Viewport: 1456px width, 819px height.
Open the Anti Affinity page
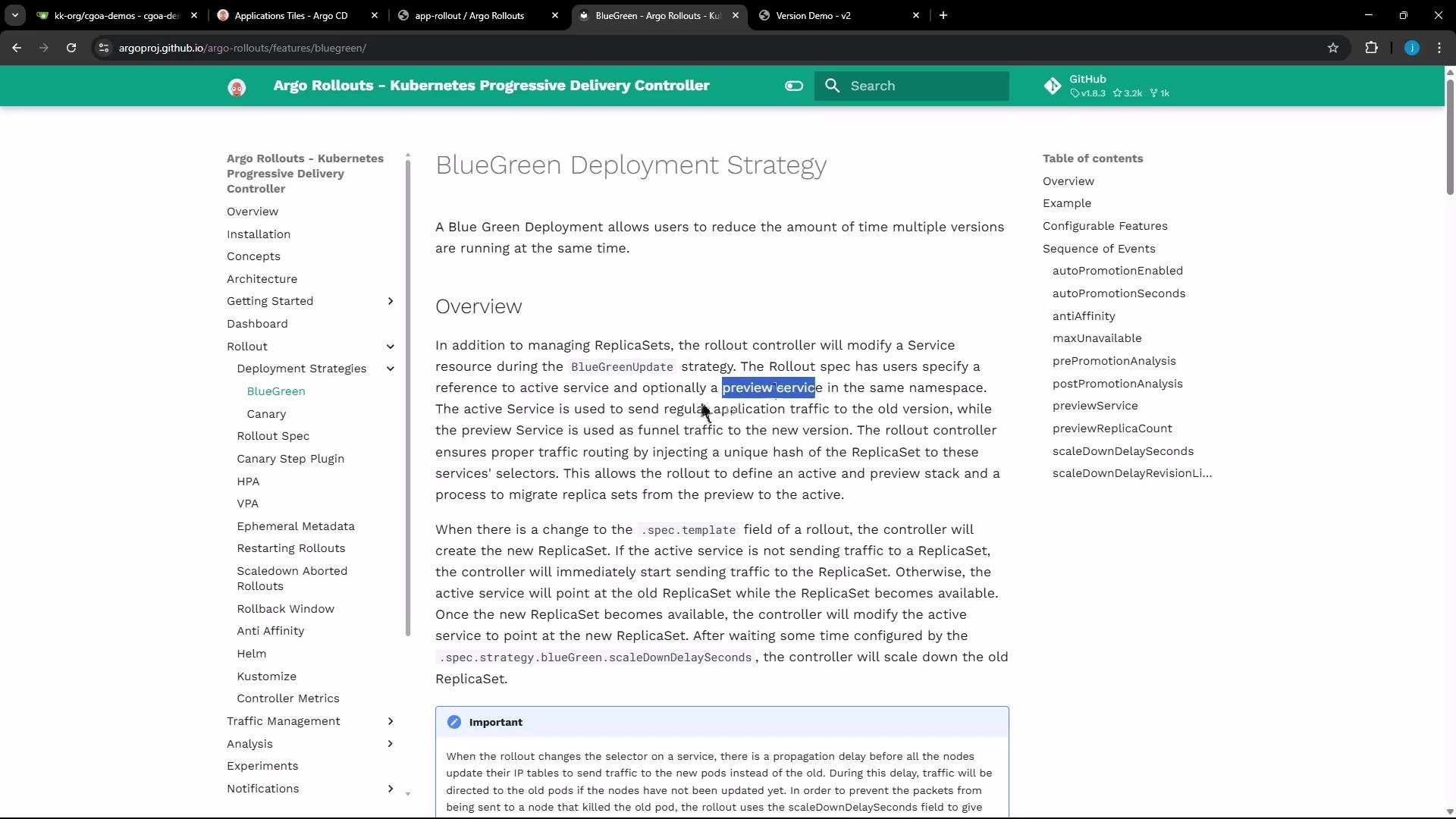(270, 631)
